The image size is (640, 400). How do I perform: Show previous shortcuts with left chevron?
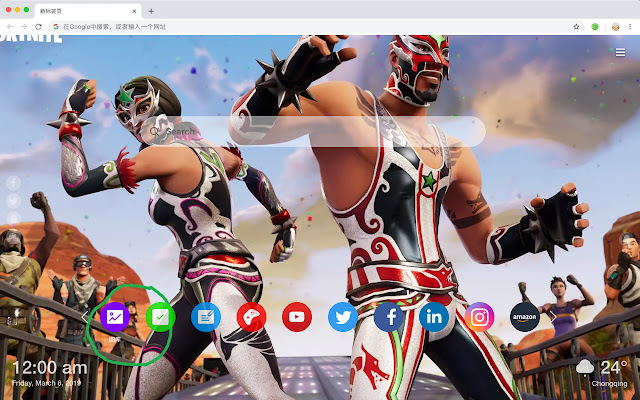85,317
